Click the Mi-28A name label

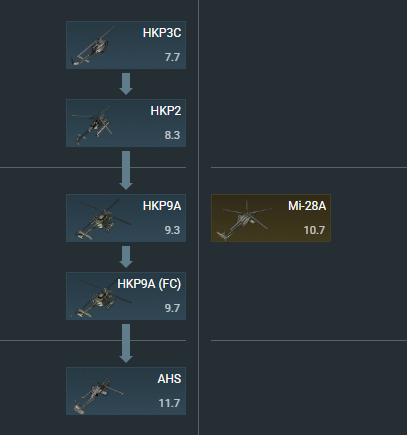[307, 206]
